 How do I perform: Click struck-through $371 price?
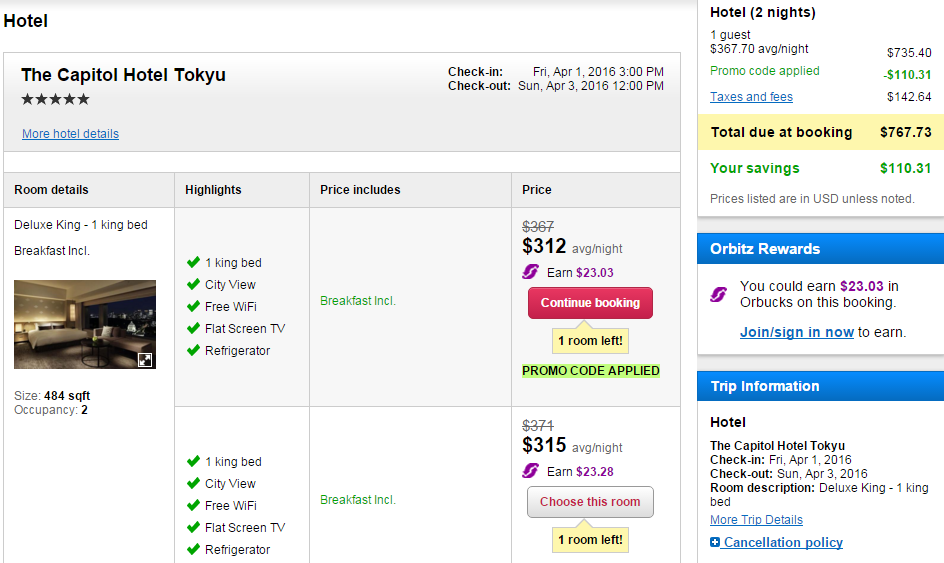click(x=538, y=426)
